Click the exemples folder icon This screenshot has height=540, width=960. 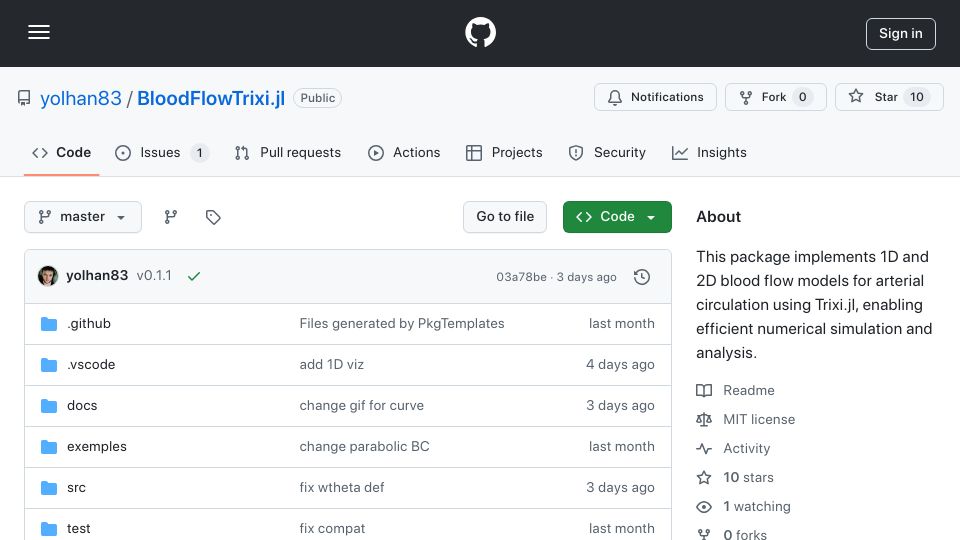pyautogui.click(x=49, y=447)
